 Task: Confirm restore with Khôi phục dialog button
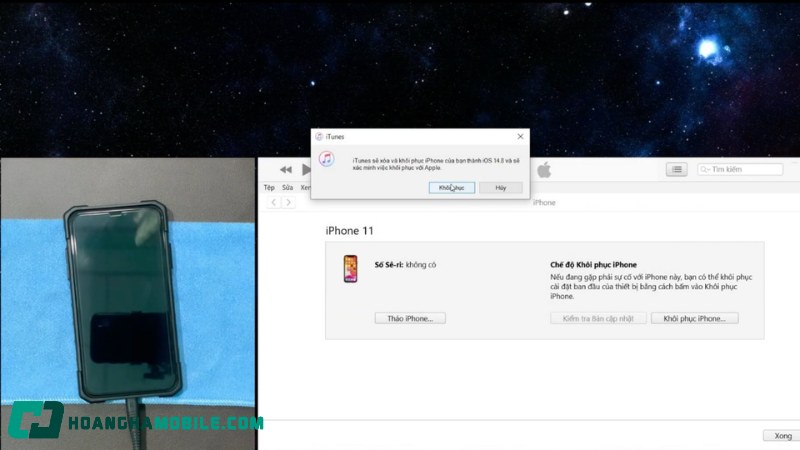pyautogui.click(x=452, y=188)
